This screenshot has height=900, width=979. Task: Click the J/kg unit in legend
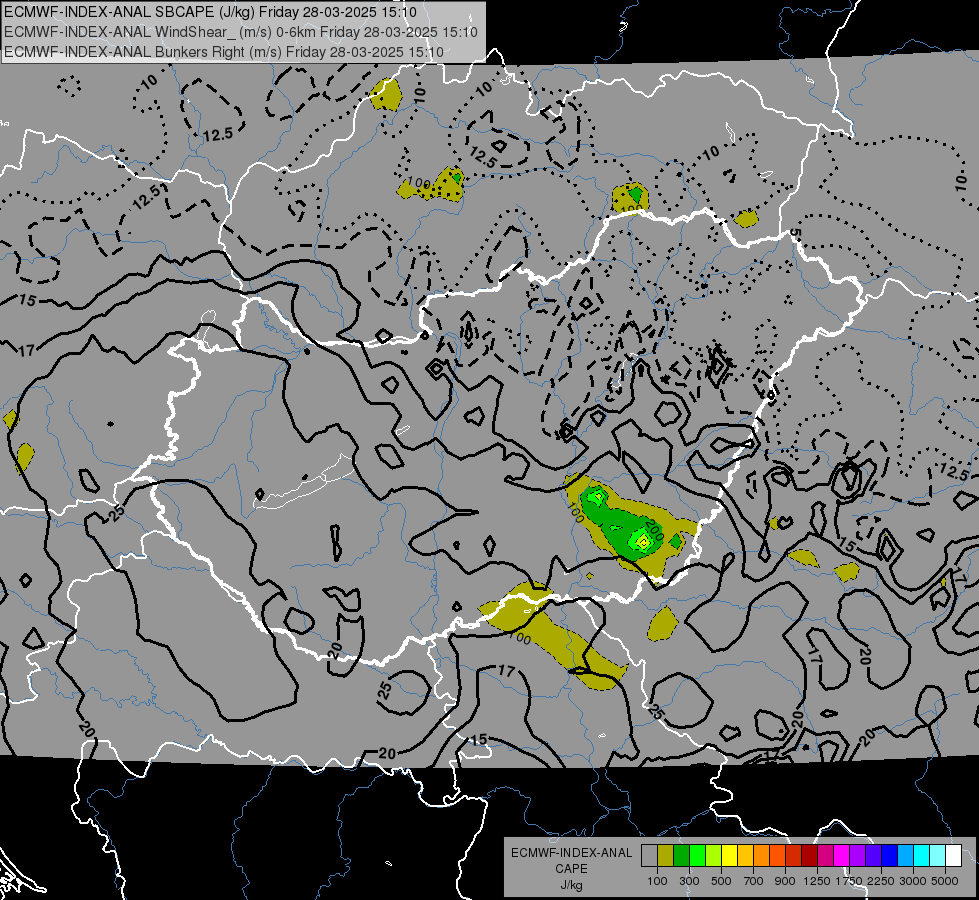click(571, 885)
